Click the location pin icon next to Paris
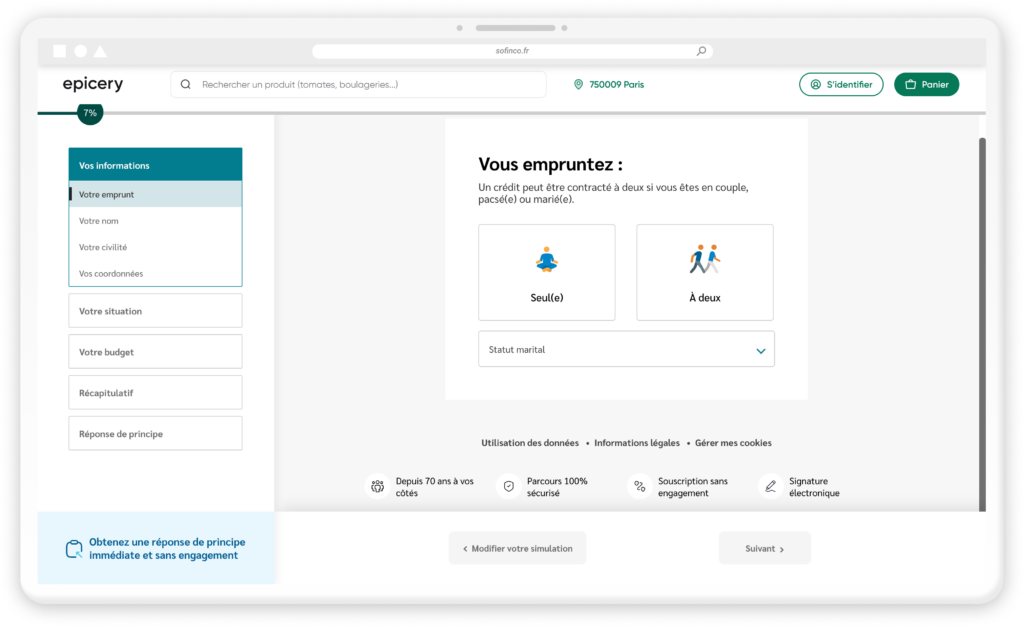1024x627 pixels. [578, 85]
